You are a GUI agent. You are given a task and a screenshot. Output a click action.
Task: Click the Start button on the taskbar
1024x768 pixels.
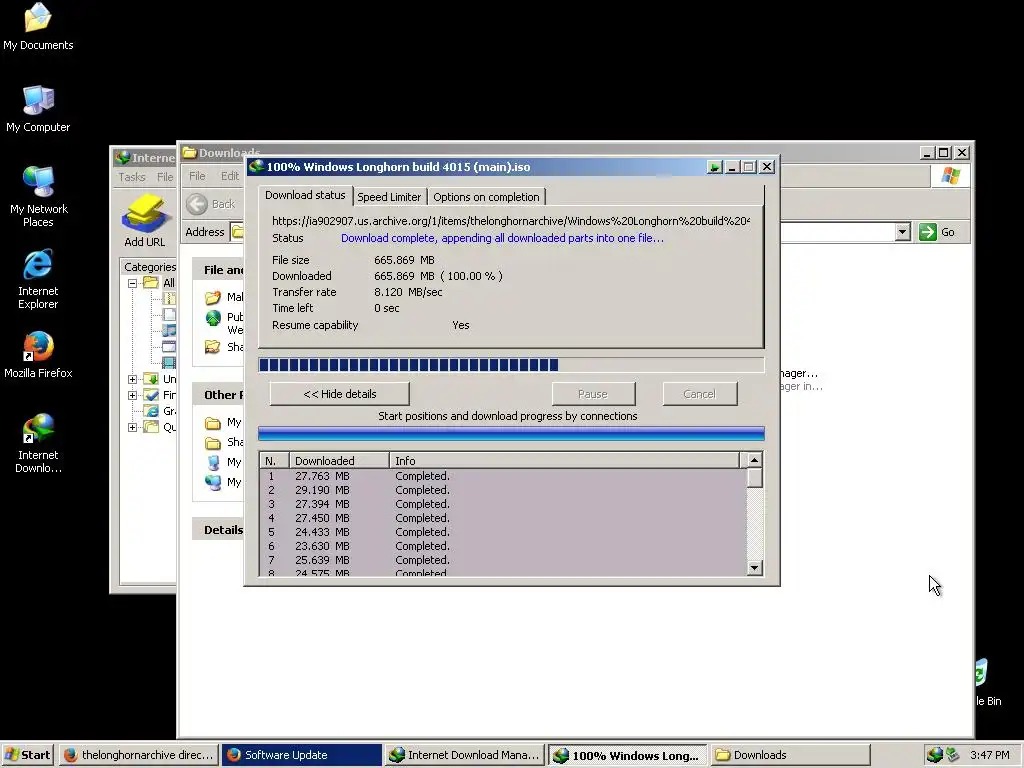[28, 755]
